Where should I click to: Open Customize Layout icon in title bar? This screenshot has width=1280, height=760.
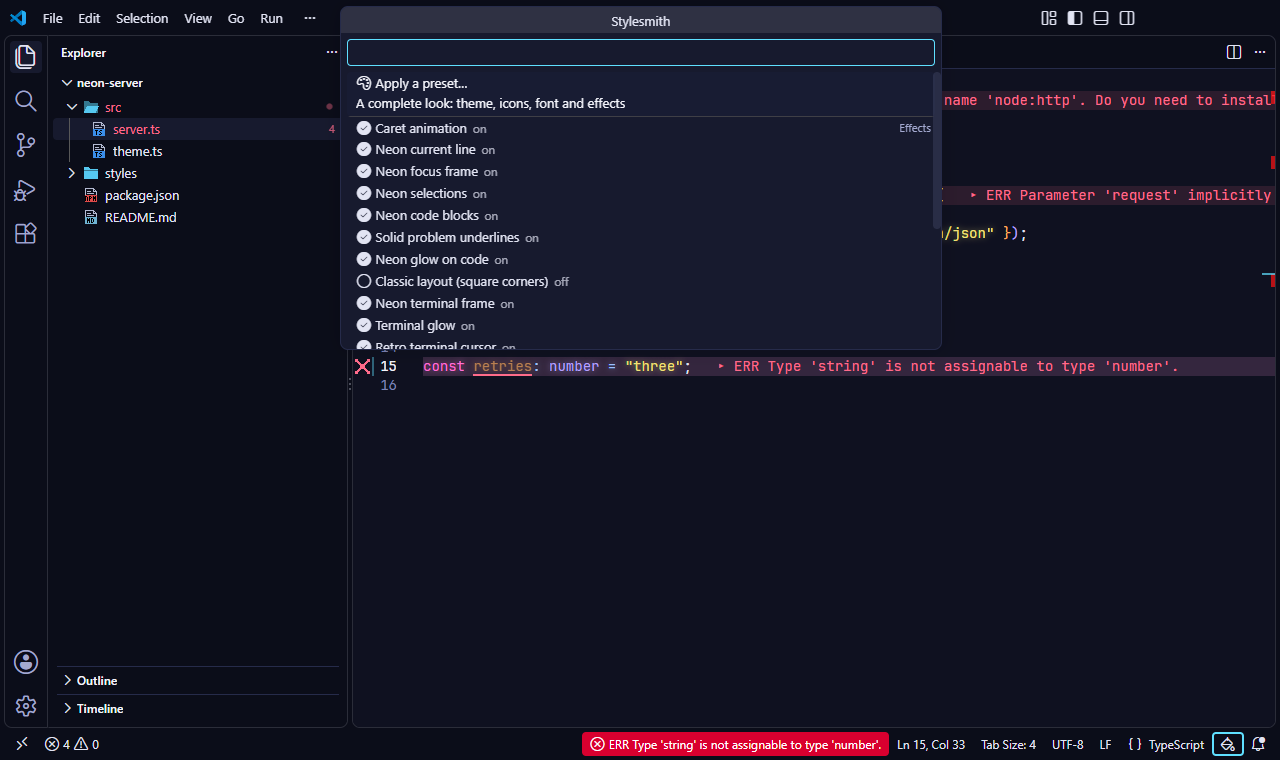coord(1049,18)
